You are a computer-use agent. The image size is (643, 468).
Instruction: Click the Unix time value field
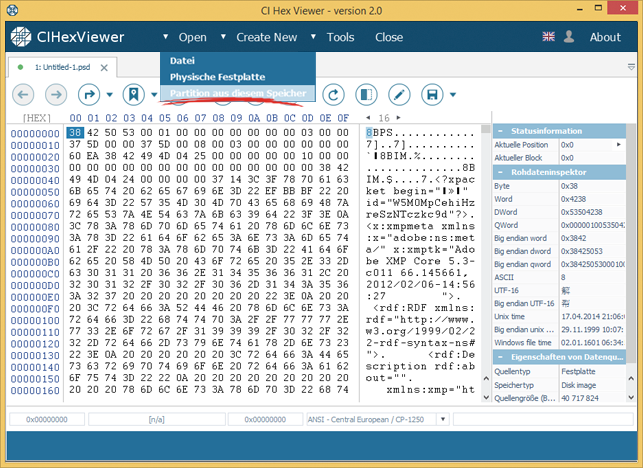pyautogui.click(x=592, y=317)
